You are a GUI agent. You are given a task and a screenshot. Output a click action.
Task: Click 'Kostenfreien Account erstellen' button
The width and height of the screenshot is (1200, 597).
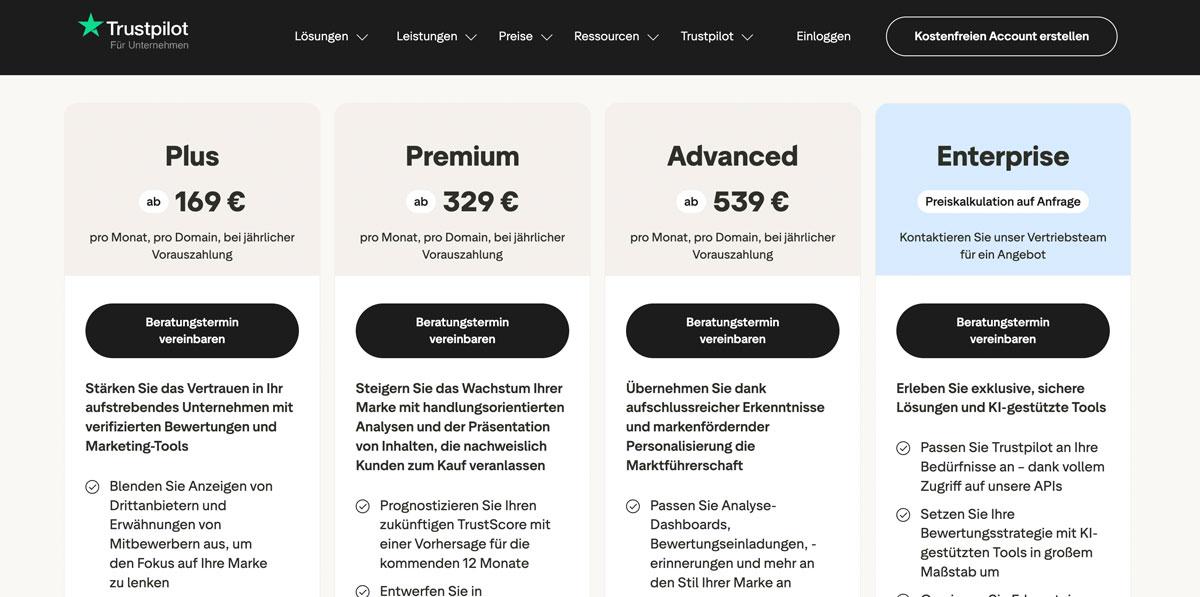tap(1001, 35)
